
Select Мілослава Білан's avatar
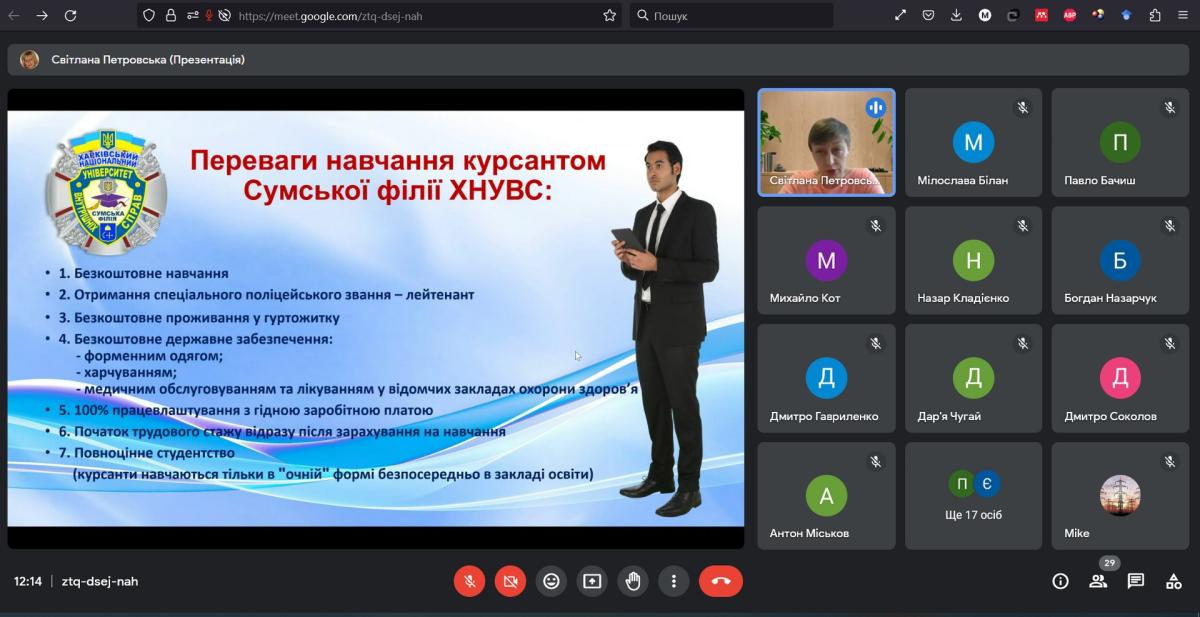click(973, 143)
